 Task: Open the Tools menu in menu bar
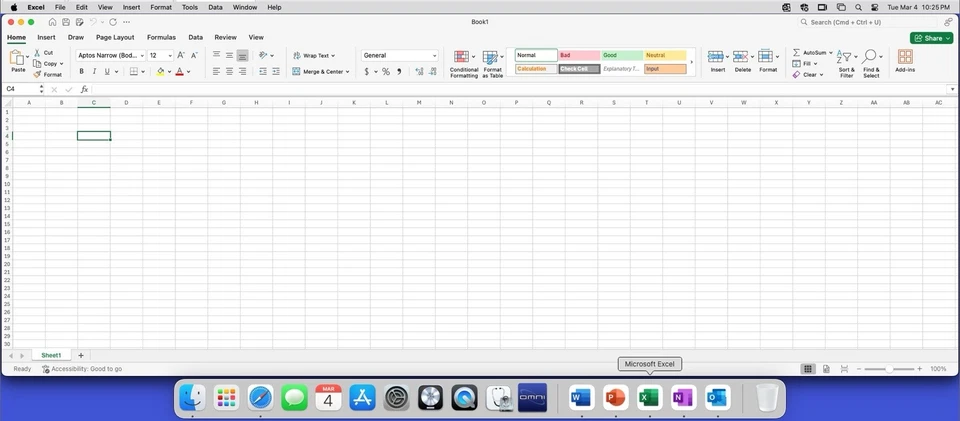pos(190,7)
